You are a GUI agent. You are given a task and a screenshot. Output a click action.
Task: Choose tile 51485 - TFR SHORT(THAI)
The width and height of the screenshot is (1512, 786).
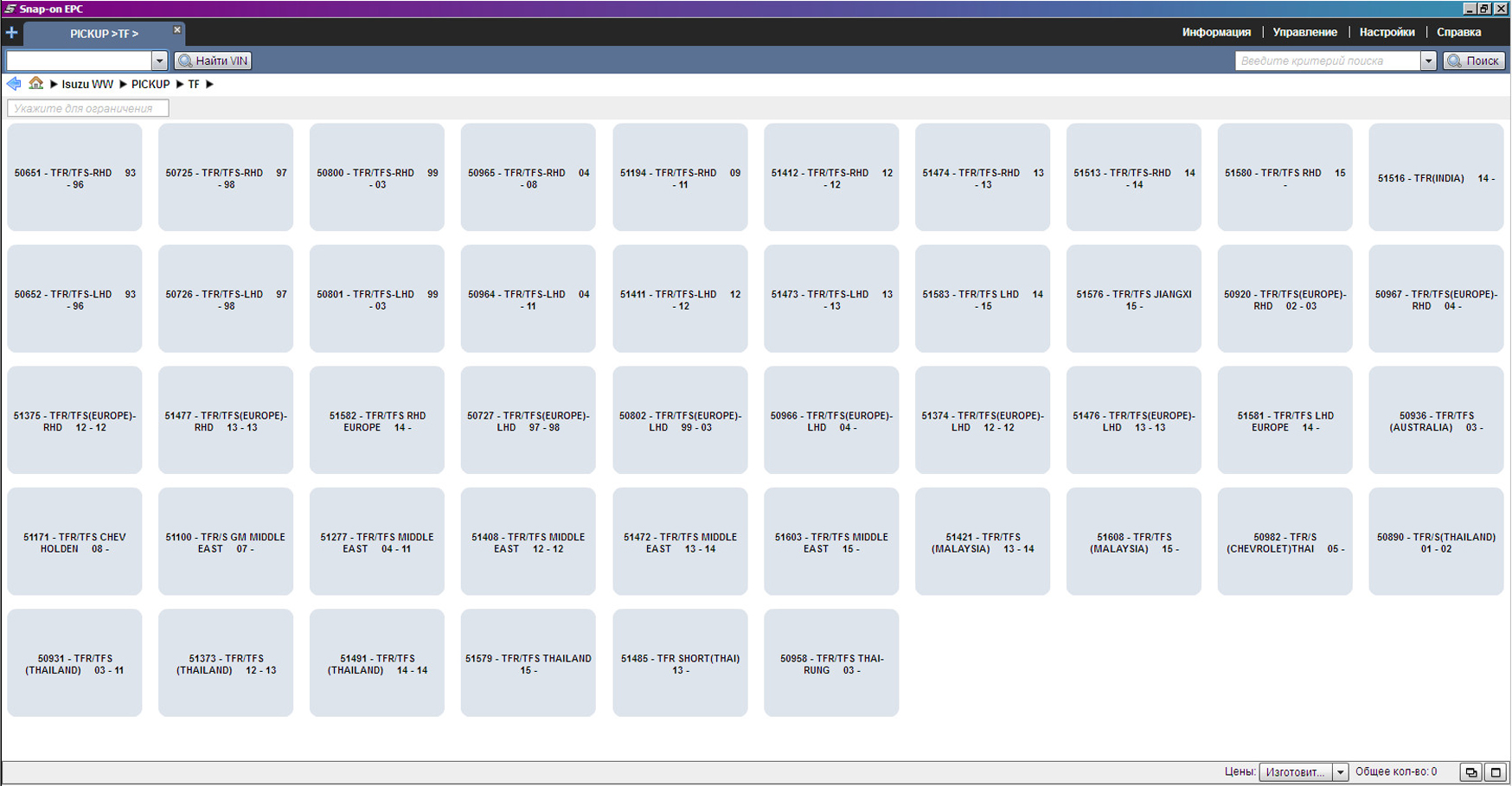pyautogui.click(x=680, y=663)
